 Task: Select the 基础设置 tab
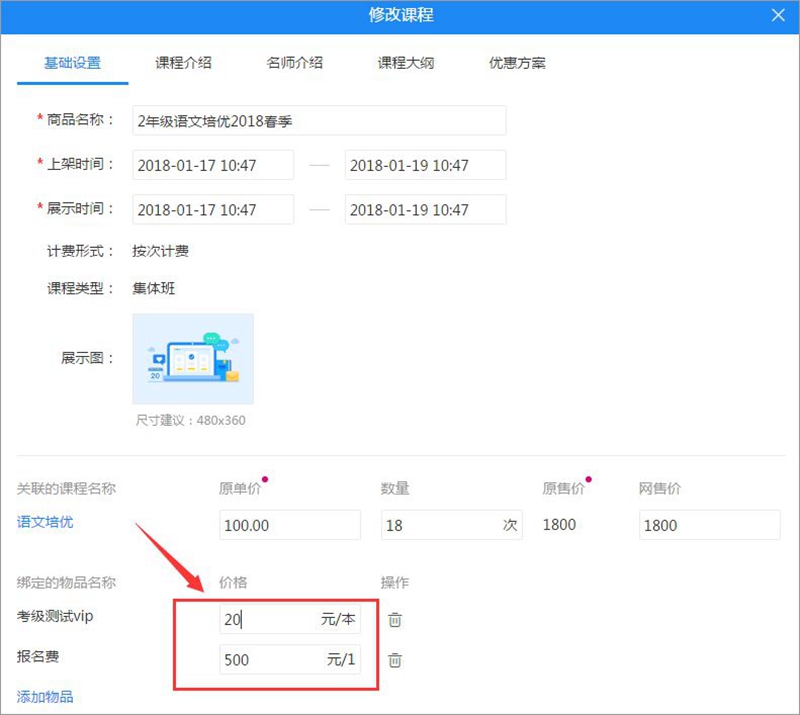coord(72,63)
